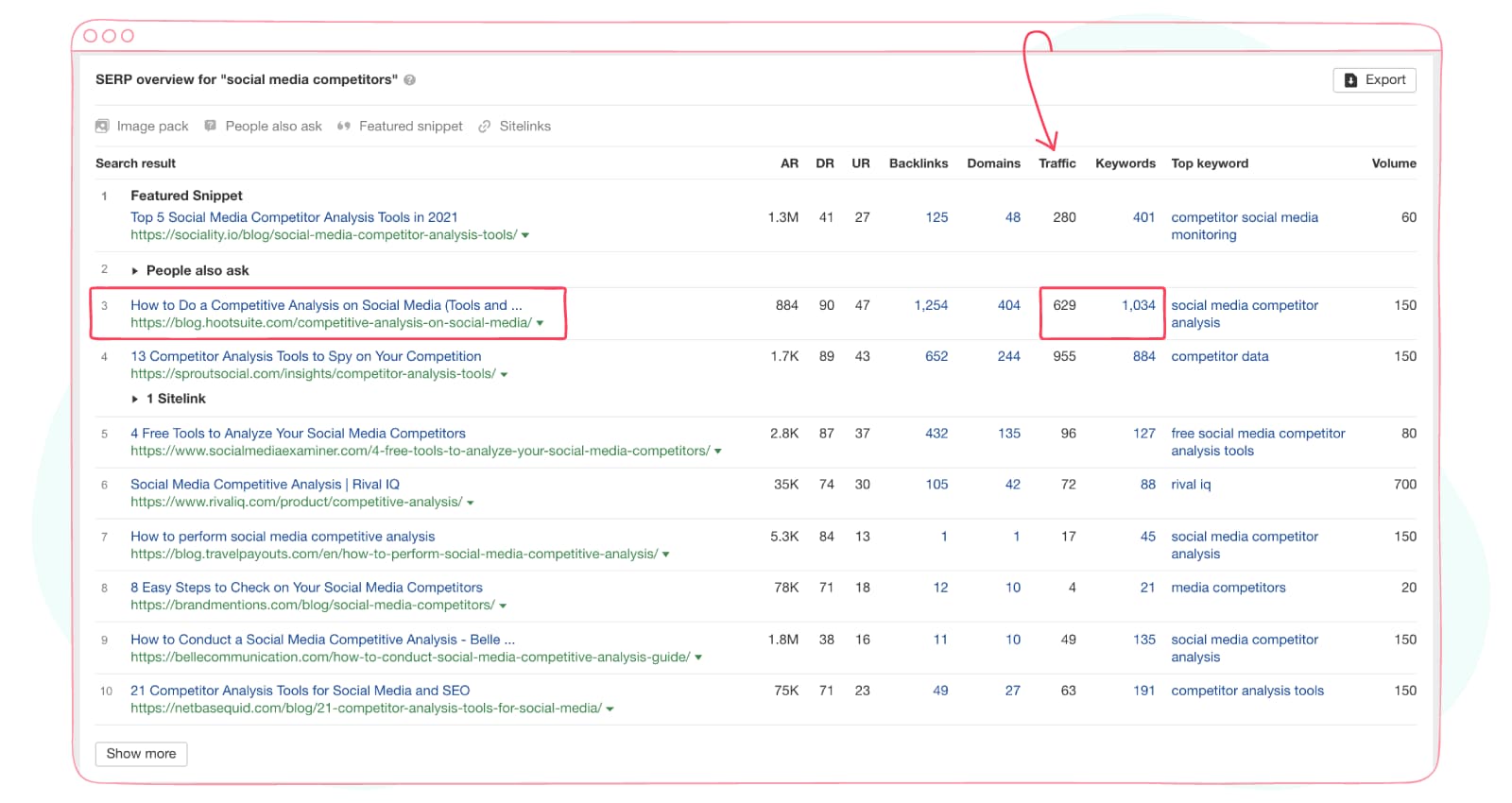Open top keyword 'rival iq'
The width and height of the screenshot is (1512, 803).
pyautogui.click(x=1191, y=485)
